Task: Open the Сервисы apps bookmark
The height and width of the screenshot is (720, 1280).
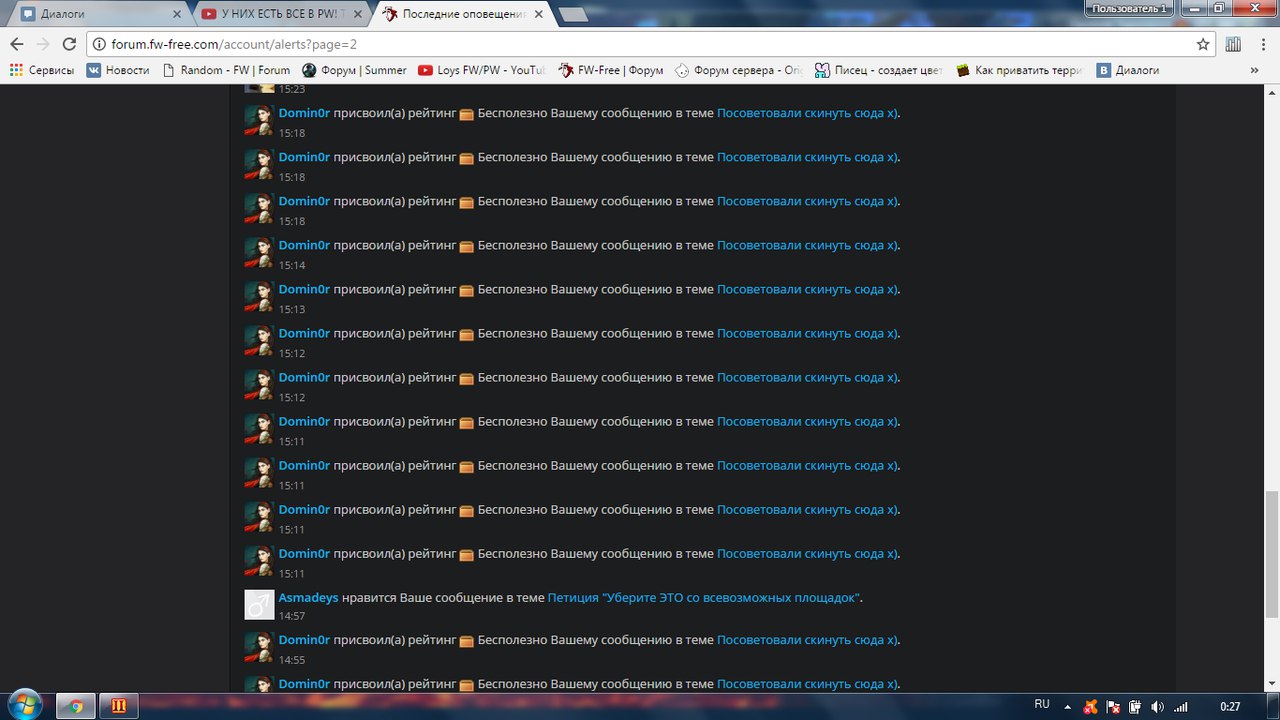Action: [x=41, y=70]
